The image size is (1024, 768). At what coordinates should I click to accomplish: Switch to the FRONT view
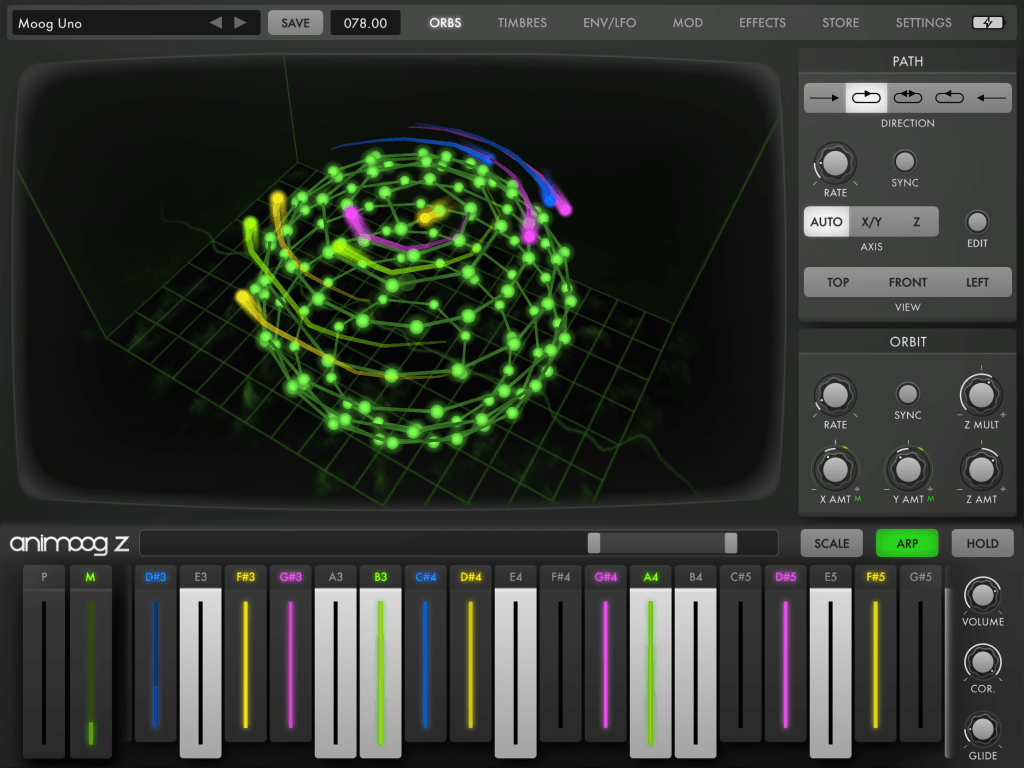pyautogui.click(x=908, y=282)
